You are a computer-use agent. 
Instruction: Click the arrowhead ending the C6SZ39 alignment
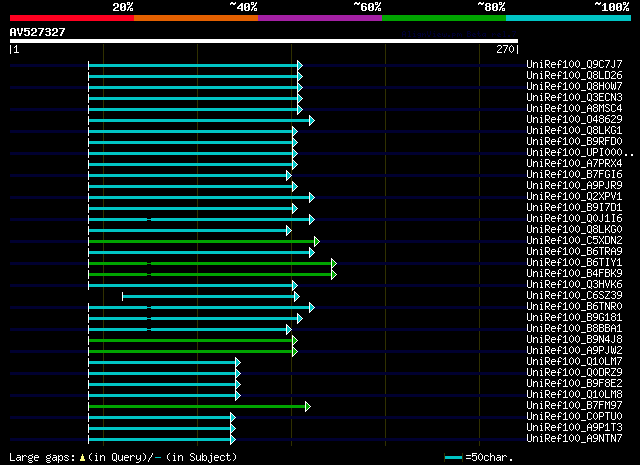(x=297, y=297)
